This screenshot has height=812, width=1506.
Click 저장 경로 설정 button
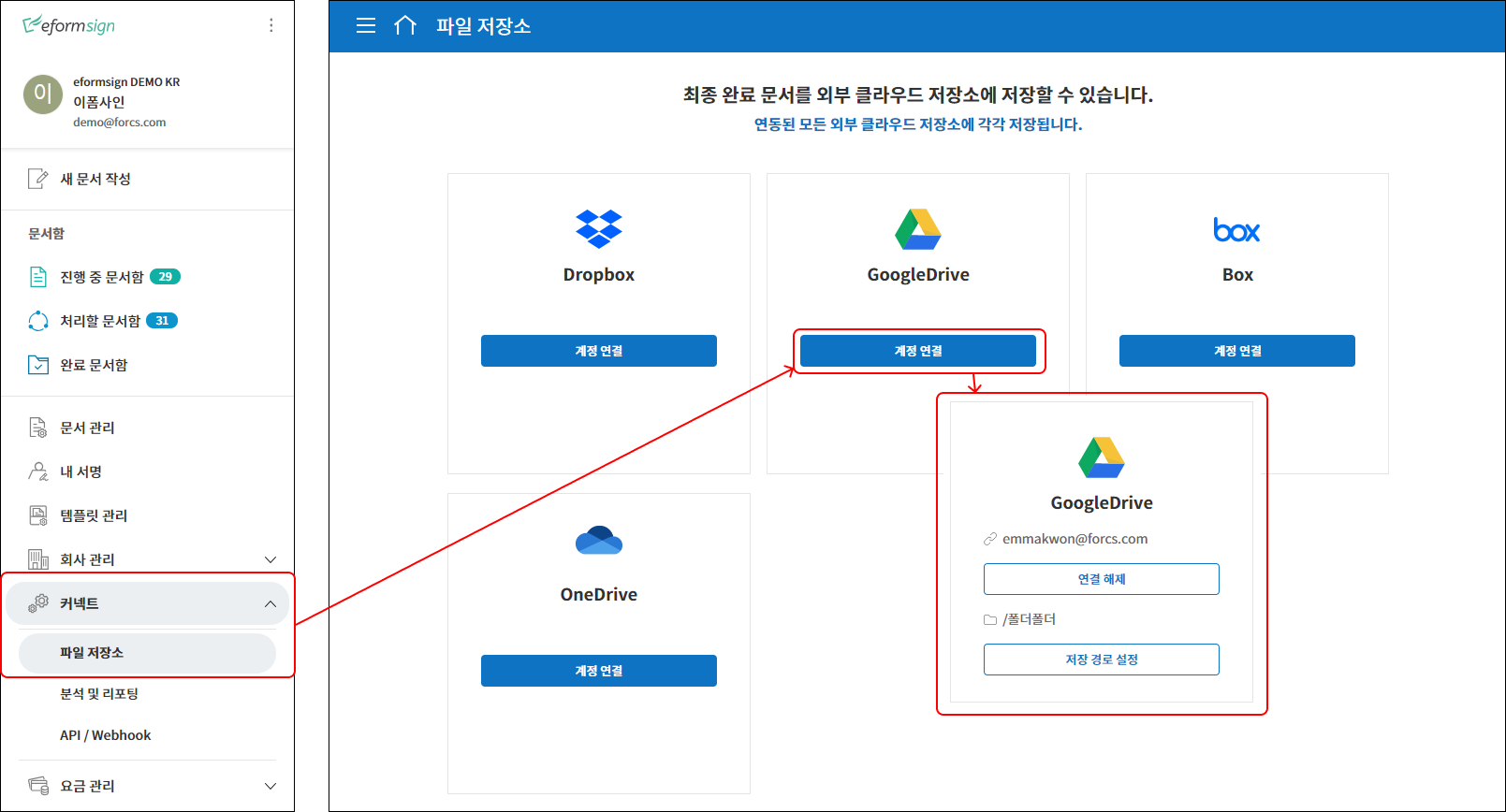(x=1102, y=660)
